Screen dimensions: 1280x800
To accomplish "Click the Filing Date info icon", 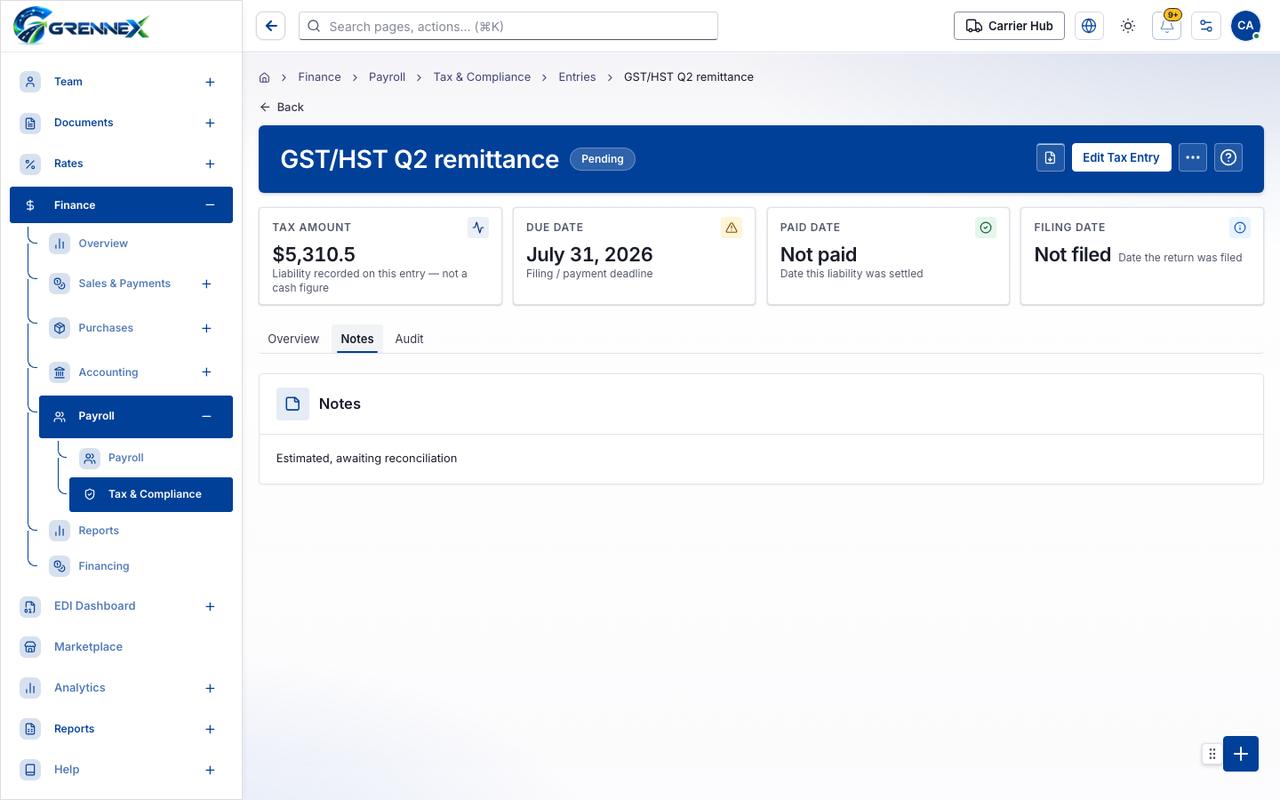I will [x=1239, y=228].
